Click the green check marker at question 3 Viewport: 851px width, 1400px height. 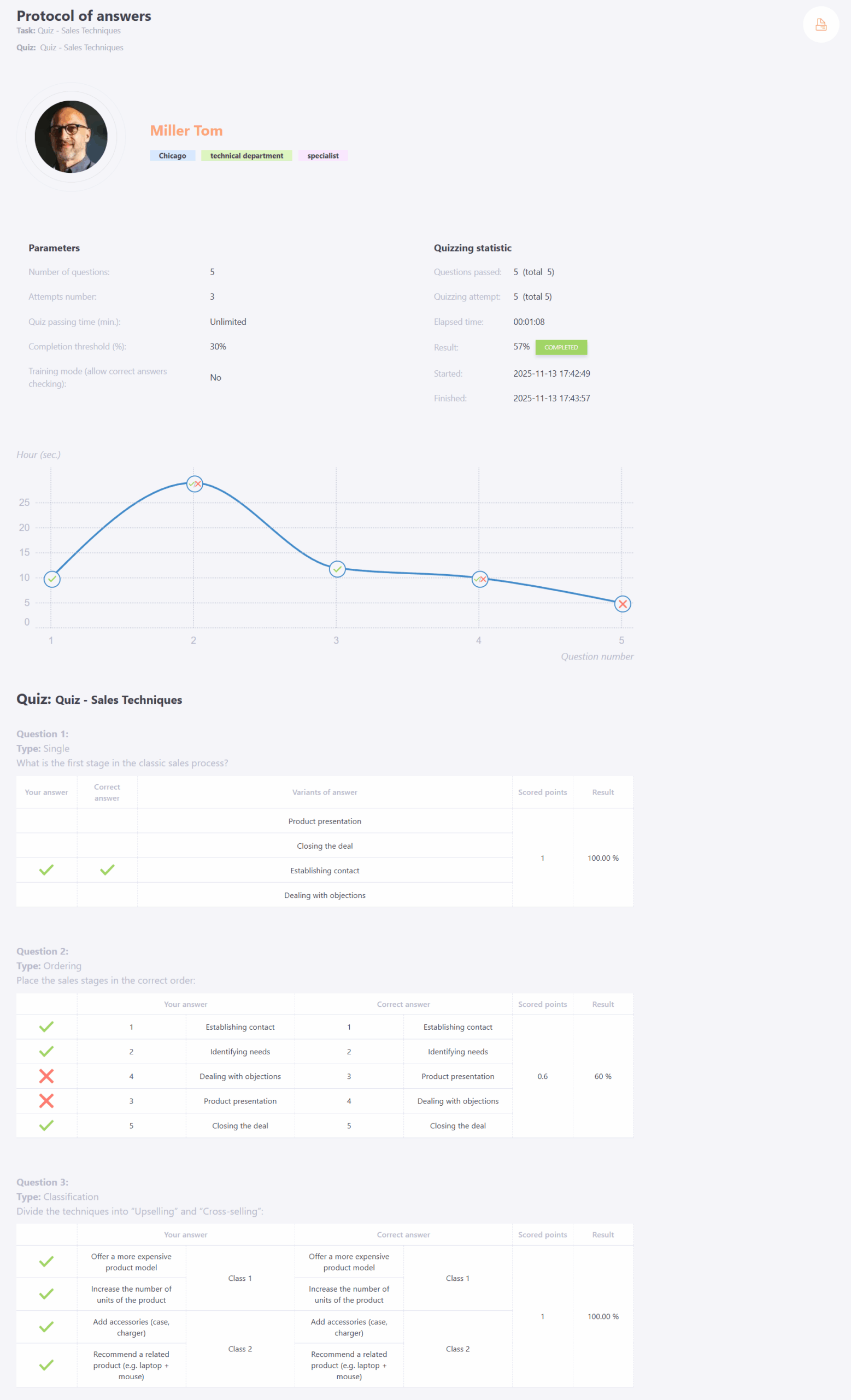pyautogui.click(x=337, y=569)
